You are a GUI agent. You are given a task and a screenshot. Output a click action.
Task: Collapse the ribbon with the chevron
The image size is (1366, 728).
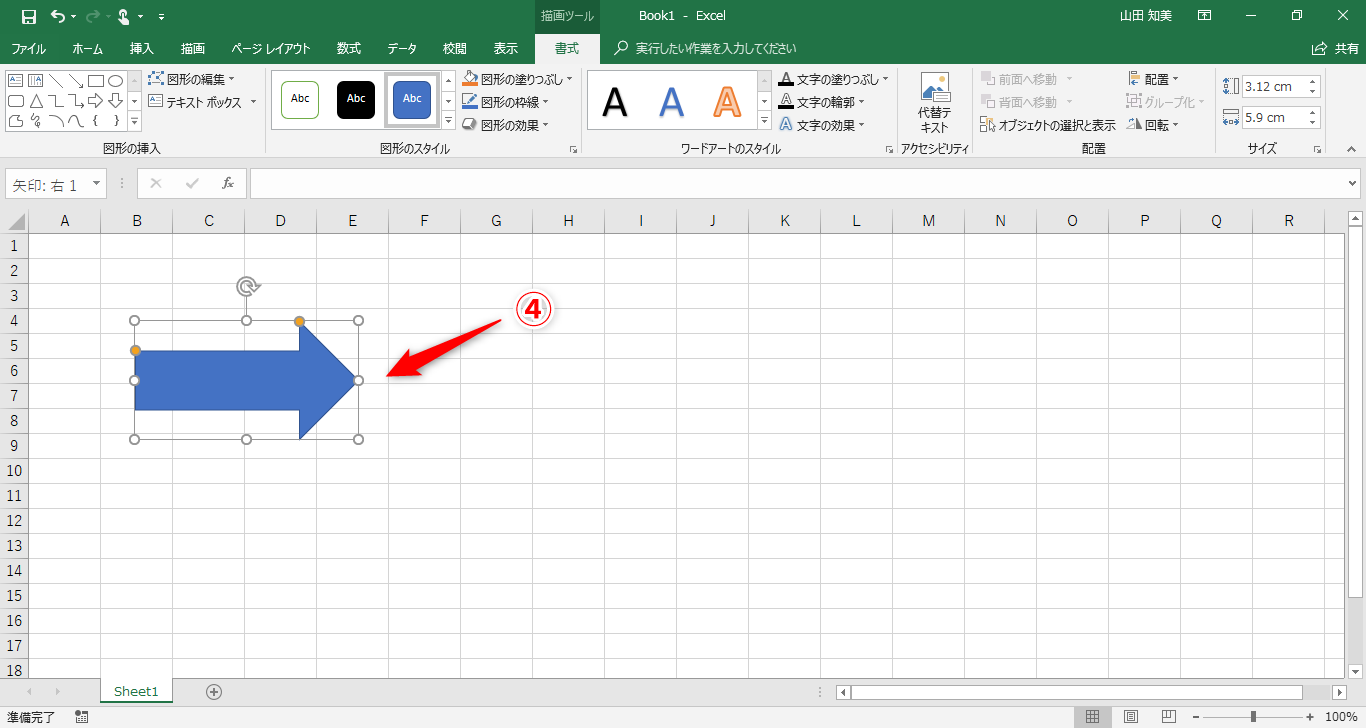(1351, 149)
